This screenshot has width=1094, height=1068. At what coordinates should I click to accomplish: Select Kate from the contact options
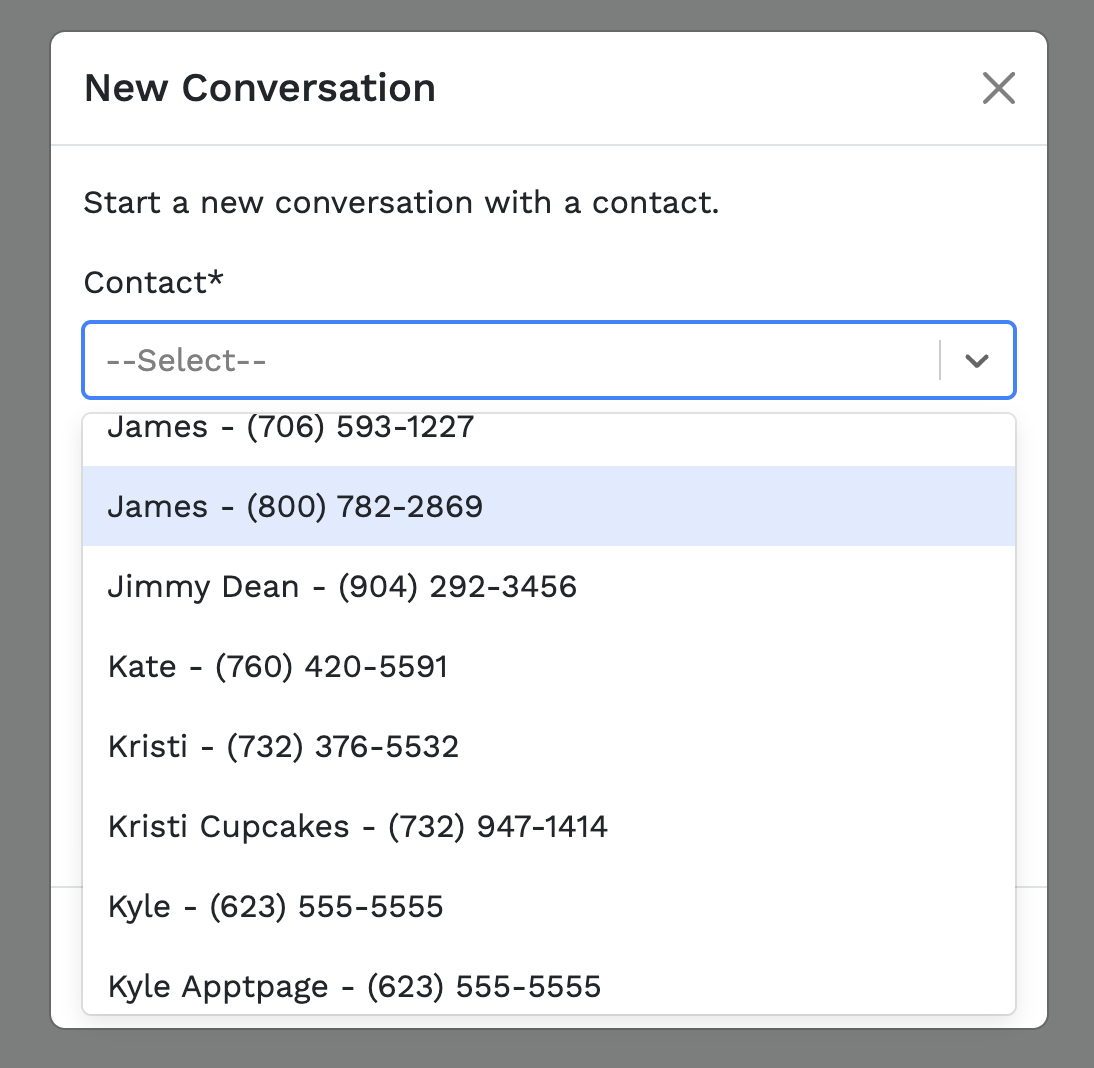548,666
